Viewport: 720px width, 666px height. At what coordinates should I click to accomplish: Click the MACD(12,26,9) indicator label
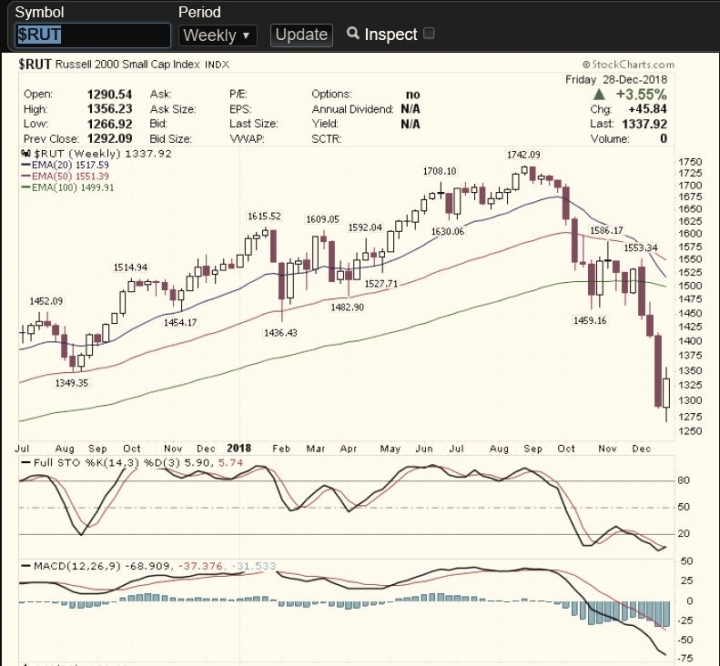coord(77,566)
